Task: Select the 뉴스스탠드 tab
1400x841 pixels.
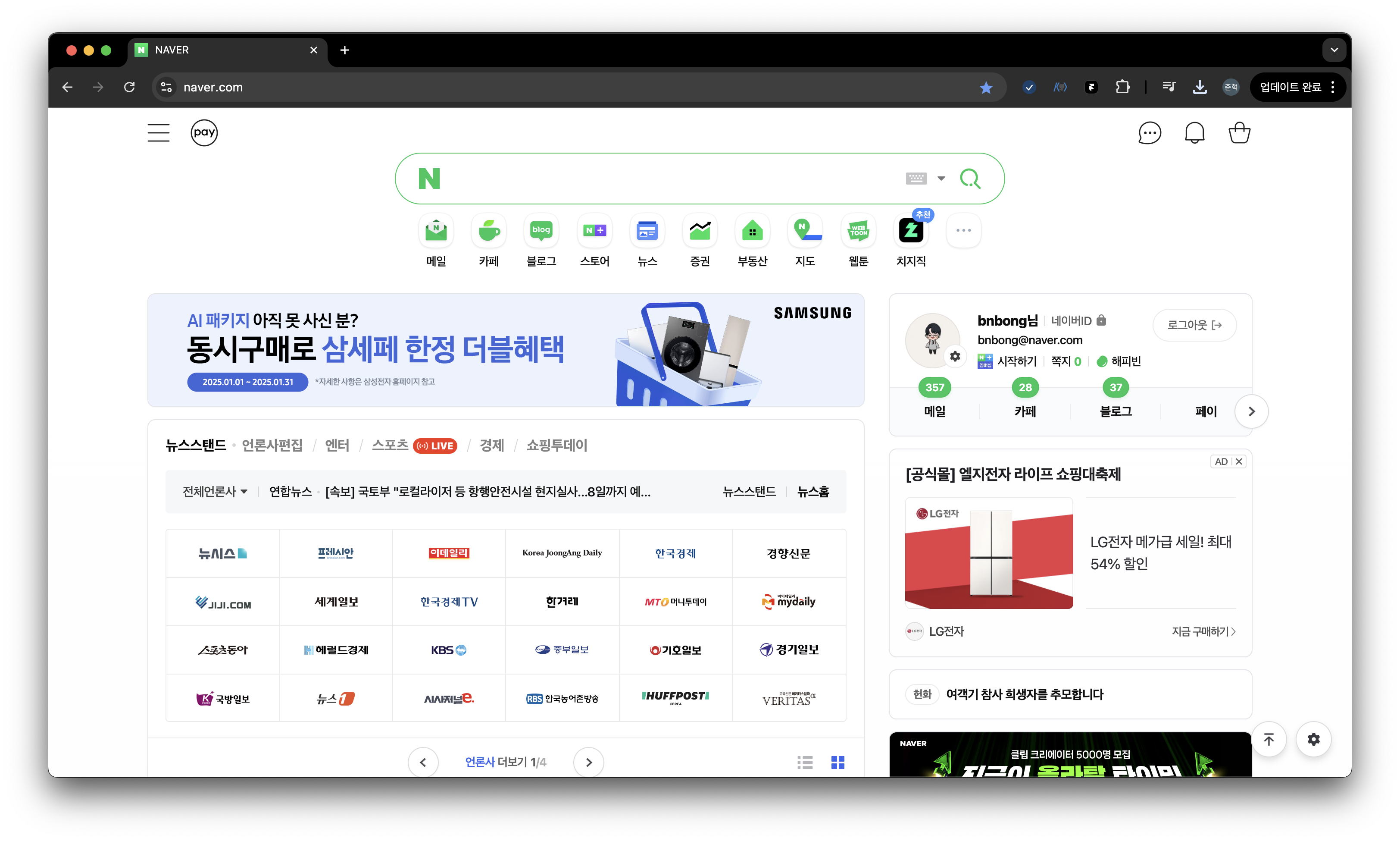Action: pos(195,446)
